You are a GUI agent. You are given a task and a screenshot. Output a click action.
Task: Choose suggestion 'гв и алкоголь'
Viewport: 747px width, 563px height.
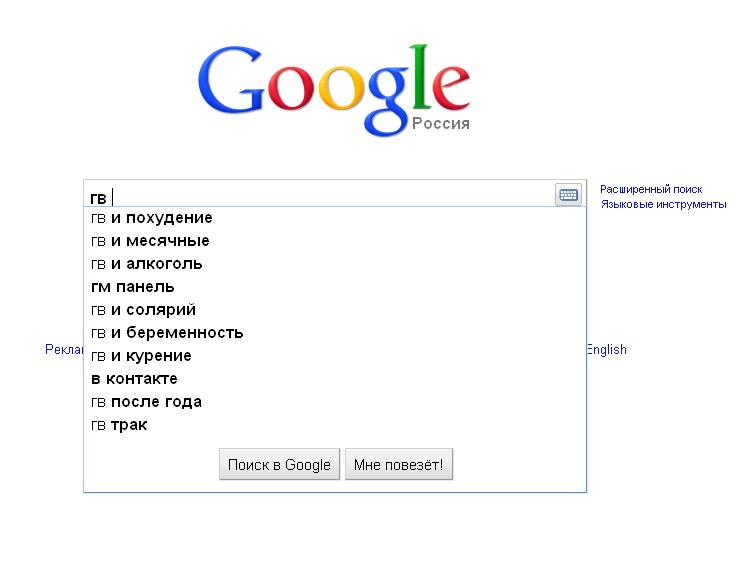coord(147,264)
